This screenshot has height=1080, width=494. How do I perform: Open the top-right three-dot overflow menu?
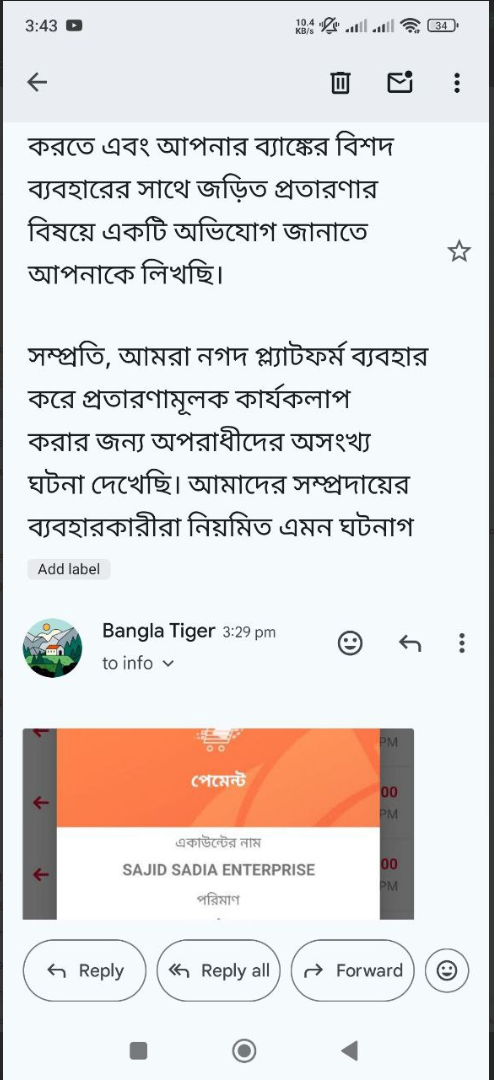(457, 83)
